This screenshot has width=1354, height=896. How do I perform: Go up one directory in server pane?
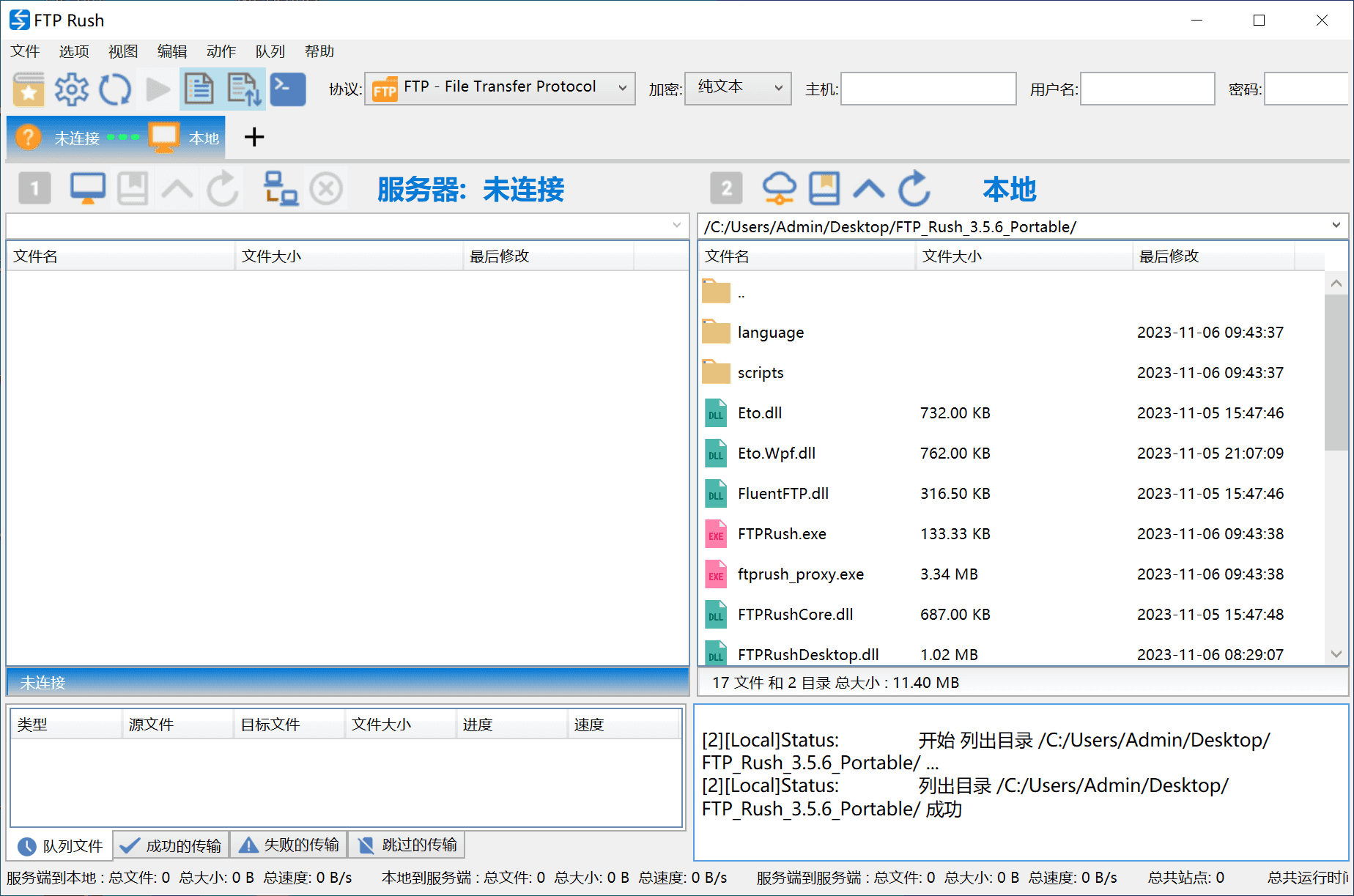point(177,189)
